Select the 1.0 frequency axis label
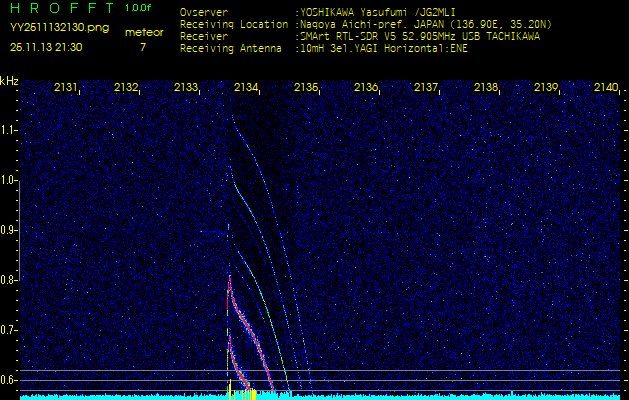This screenshot has width=629, height=400. click(x=9, y=180)
